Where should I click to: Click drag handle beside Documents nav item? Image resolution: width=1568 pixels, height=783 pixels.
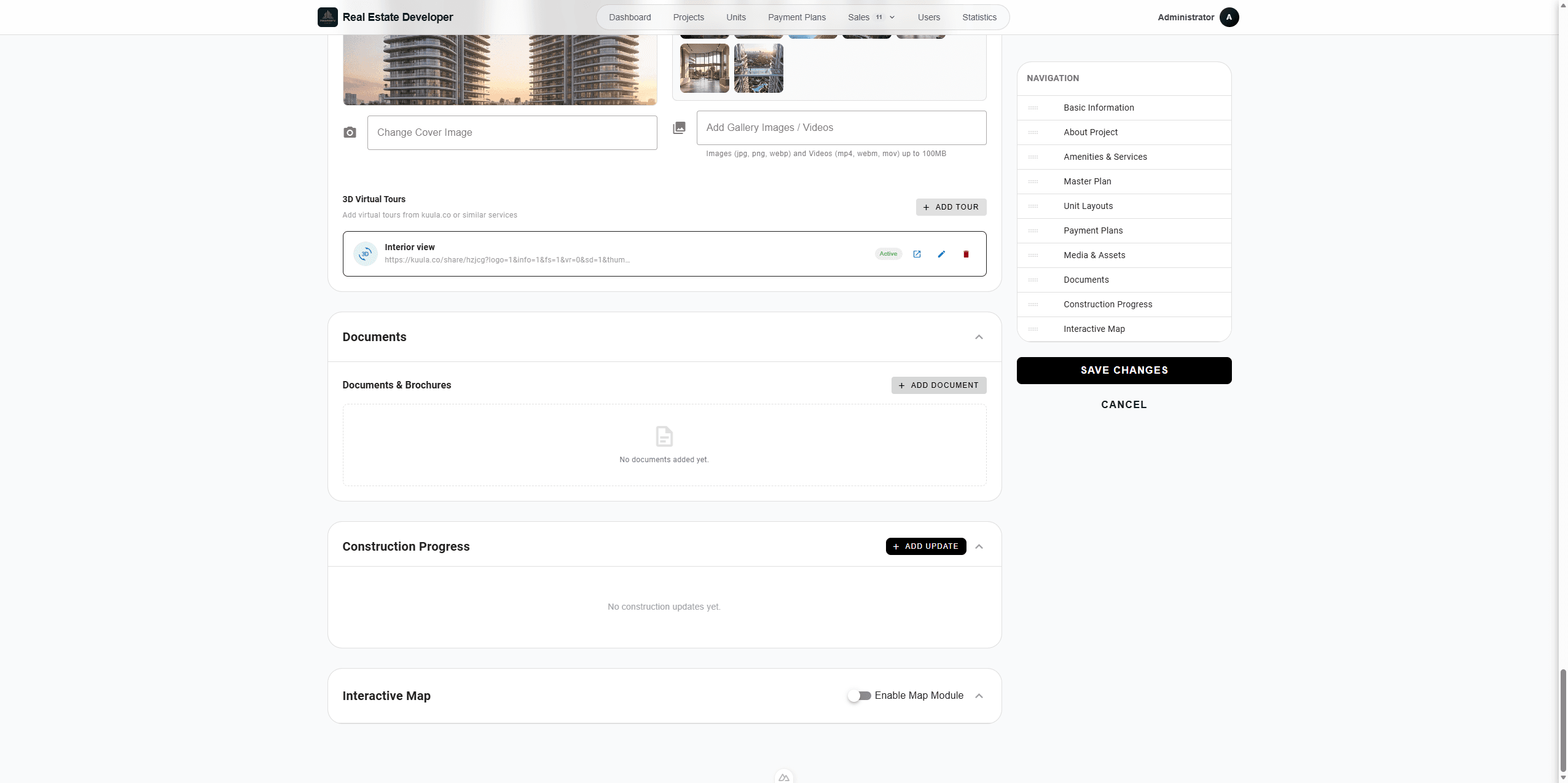[x=1033, y=280]
